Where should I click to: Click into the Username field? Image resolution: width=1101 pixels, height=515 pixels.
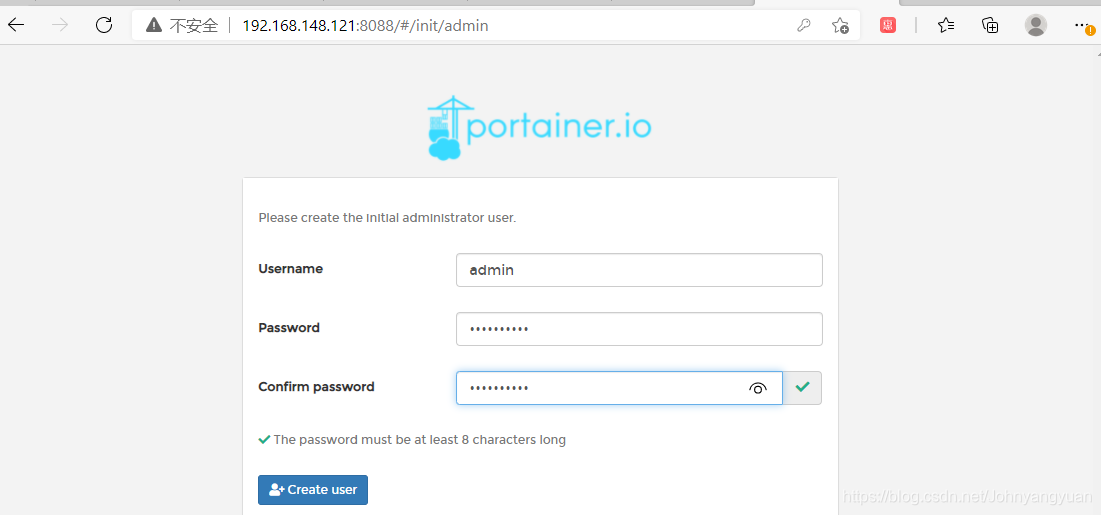point(639,270)
